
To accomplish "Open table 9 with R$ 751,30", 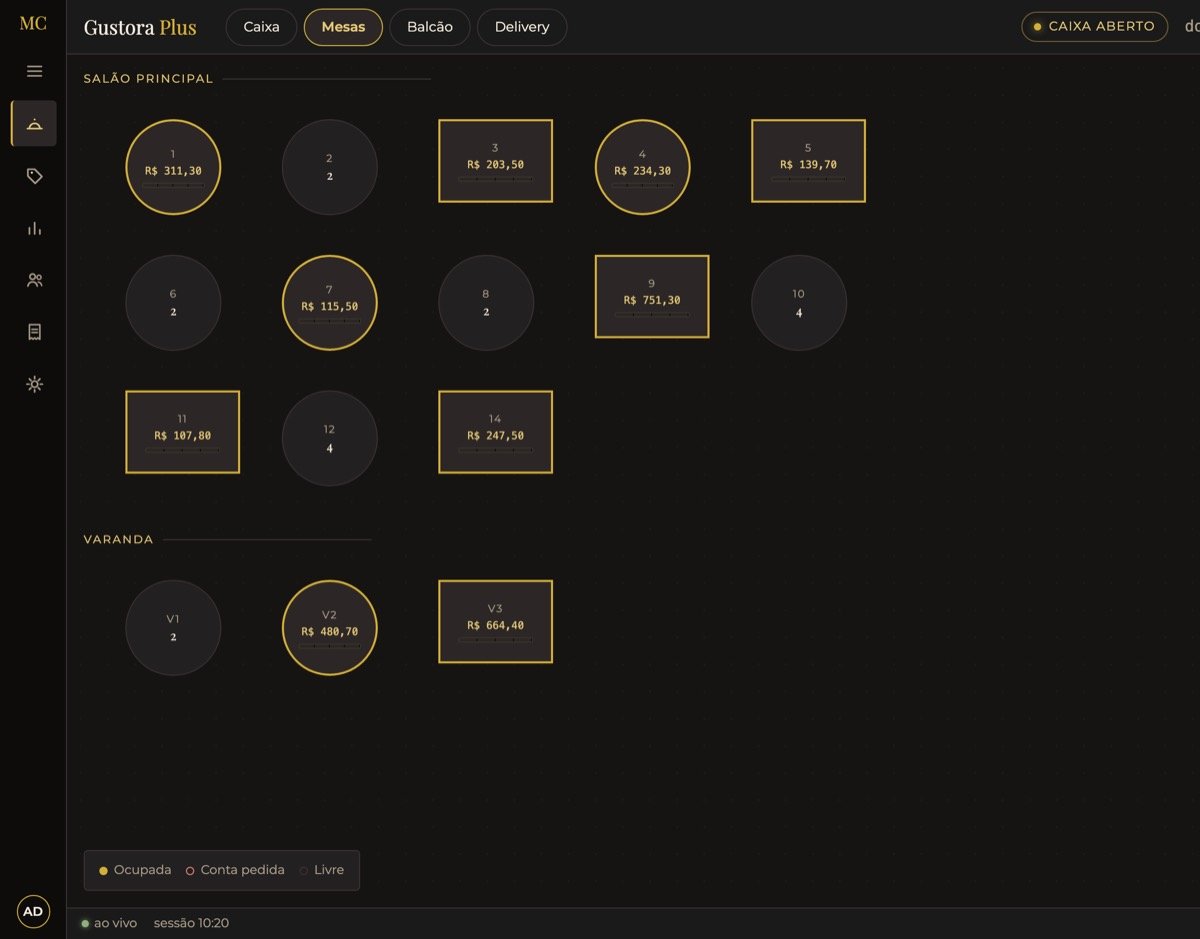I will click(652, 296).
